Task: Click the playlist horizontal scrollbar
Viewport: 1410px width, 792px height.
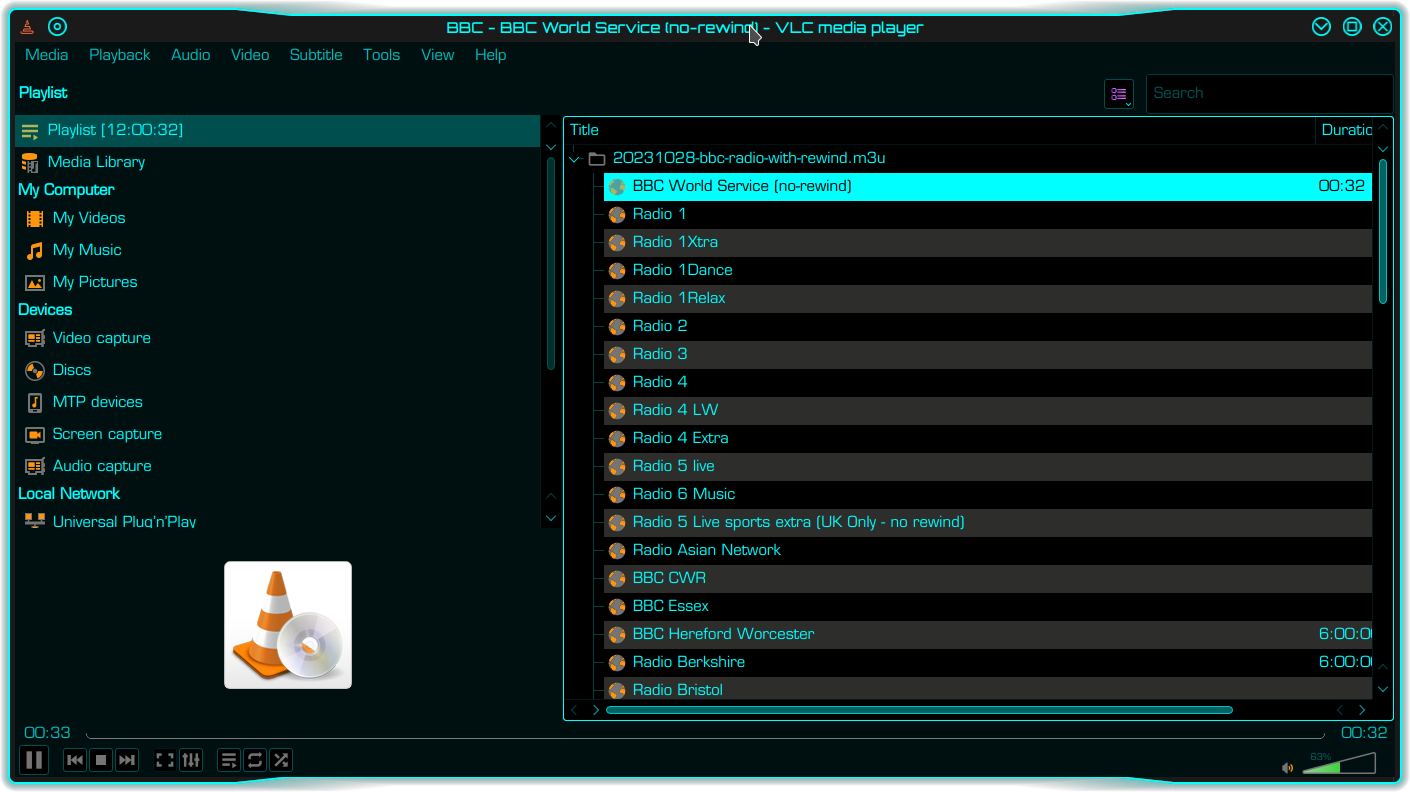Action: [919, 710]
